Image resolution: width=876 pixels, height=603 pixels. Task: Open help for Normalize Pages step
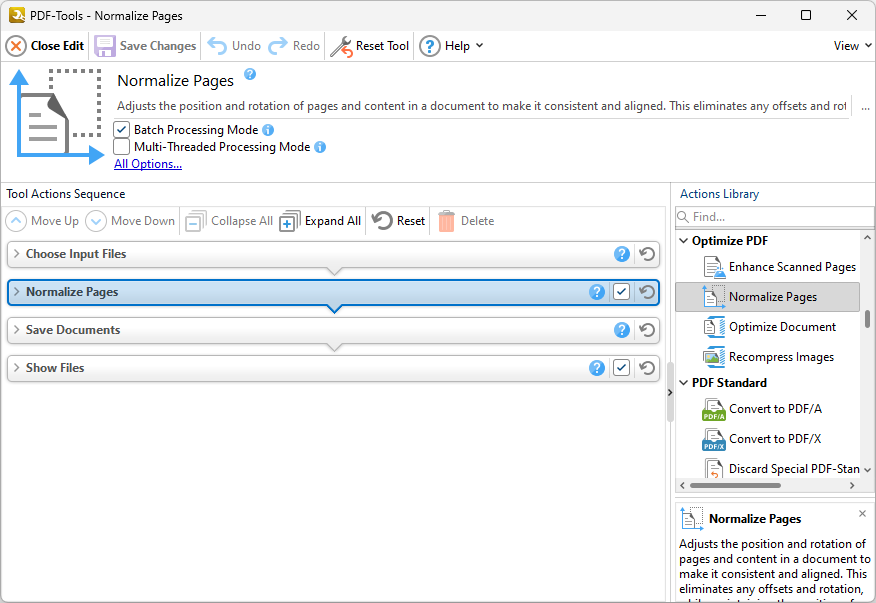[x=597, y=292]
